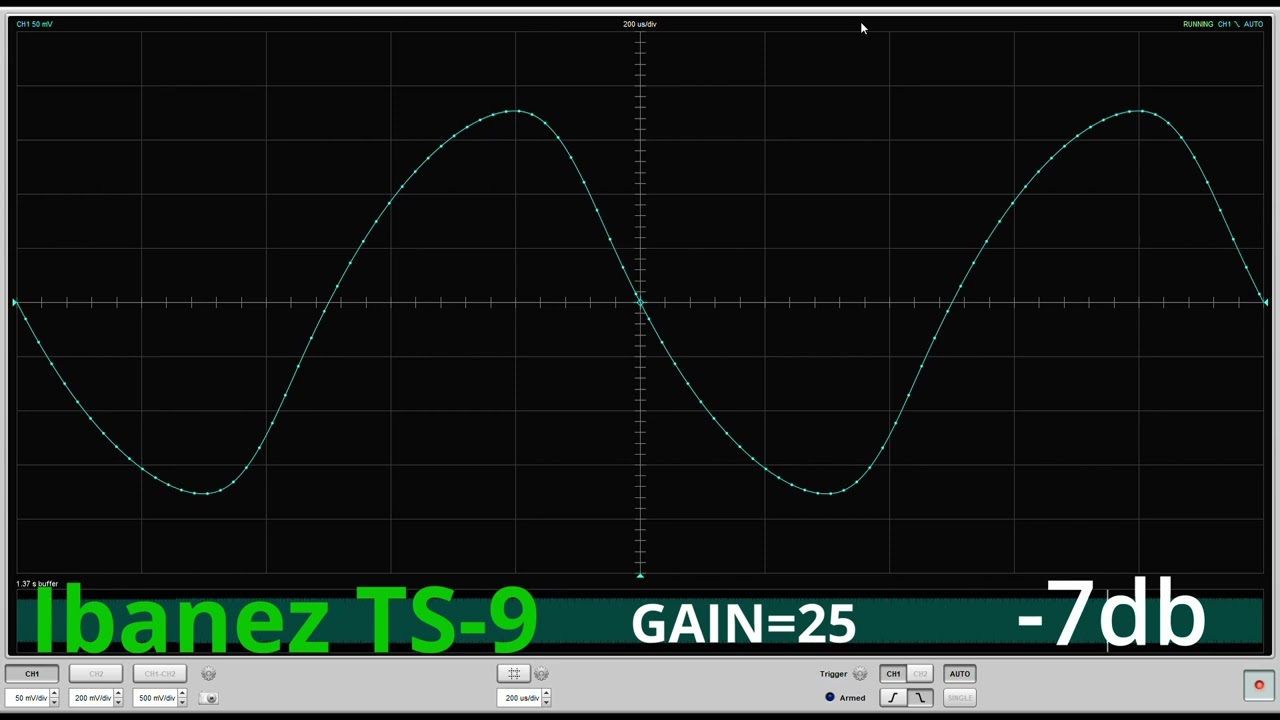Image resolution: width=1280 pixels, height=720 pixels.
Task: Click the AUTO status text at top right
Action: [1253, 24]
